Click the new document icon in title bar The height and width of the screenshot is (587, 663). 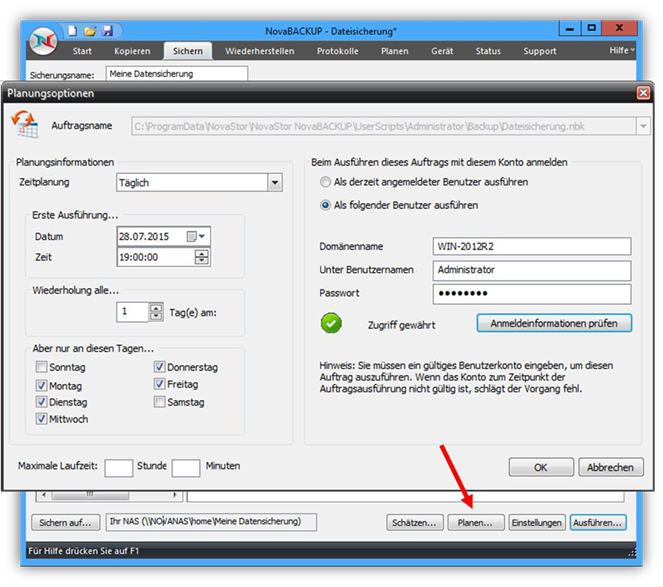73,31
